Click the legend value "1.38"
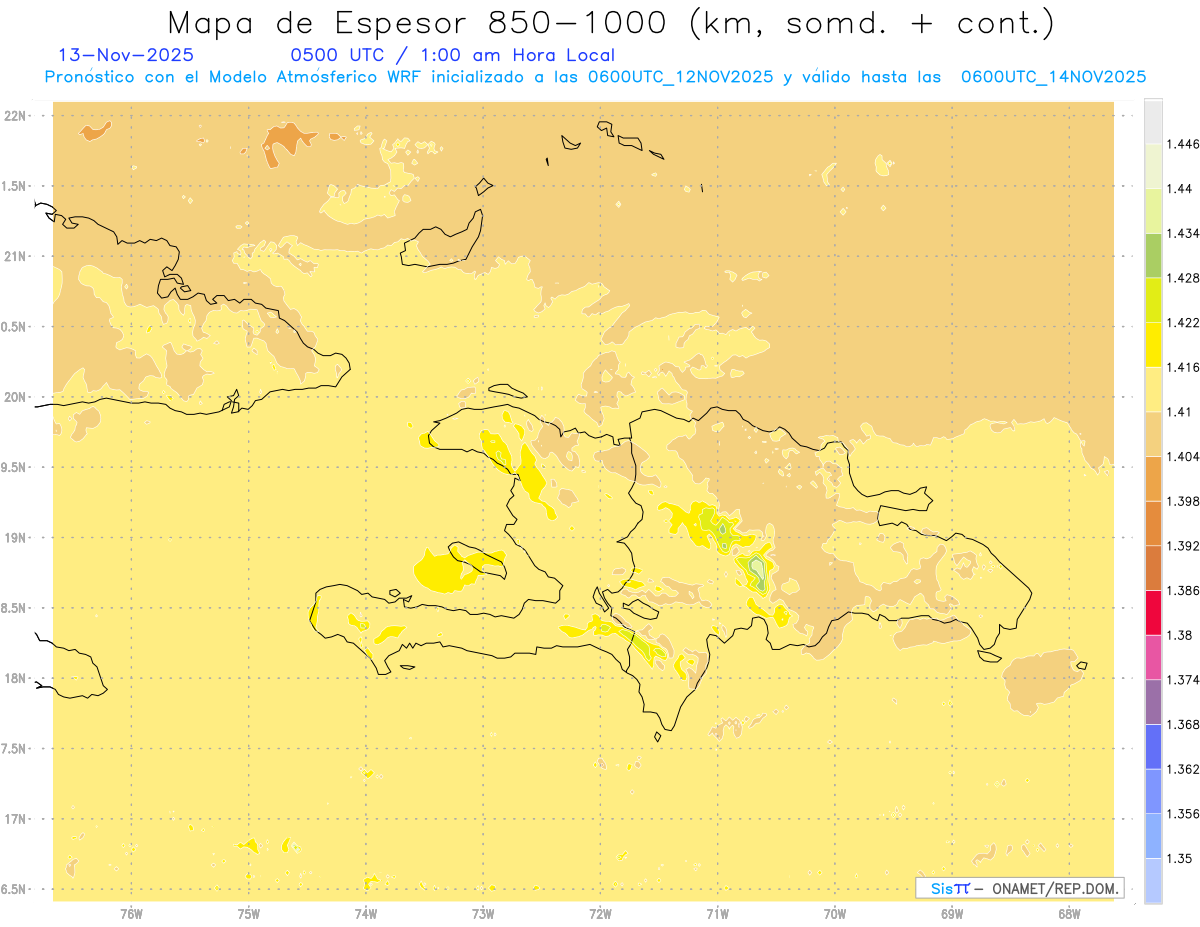Image resolution: width=1200 pixels, height=927 pixels. [1180, 635]
